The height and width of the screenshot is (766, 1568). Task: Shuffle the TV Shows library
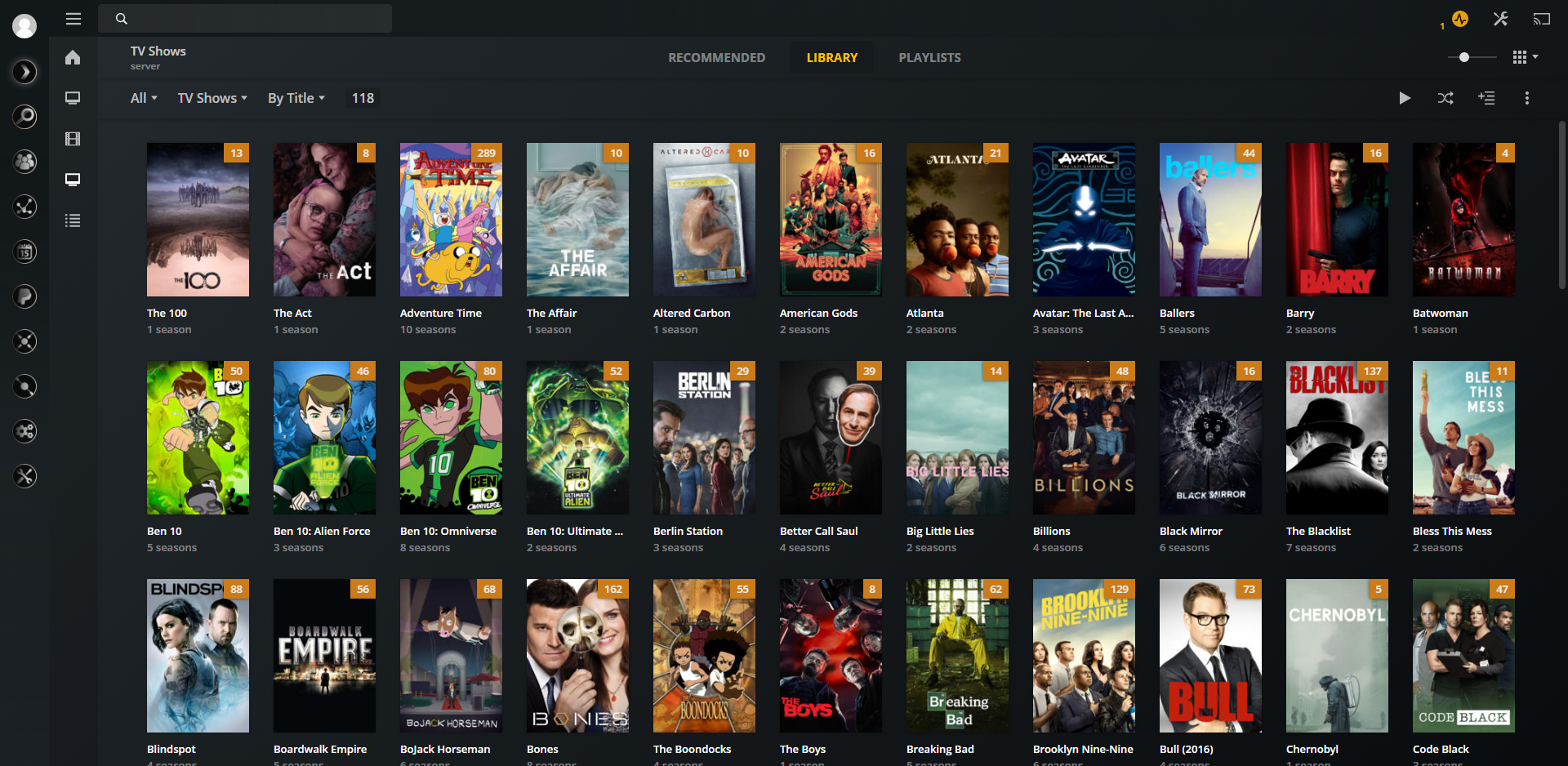tap(1445, 98)
